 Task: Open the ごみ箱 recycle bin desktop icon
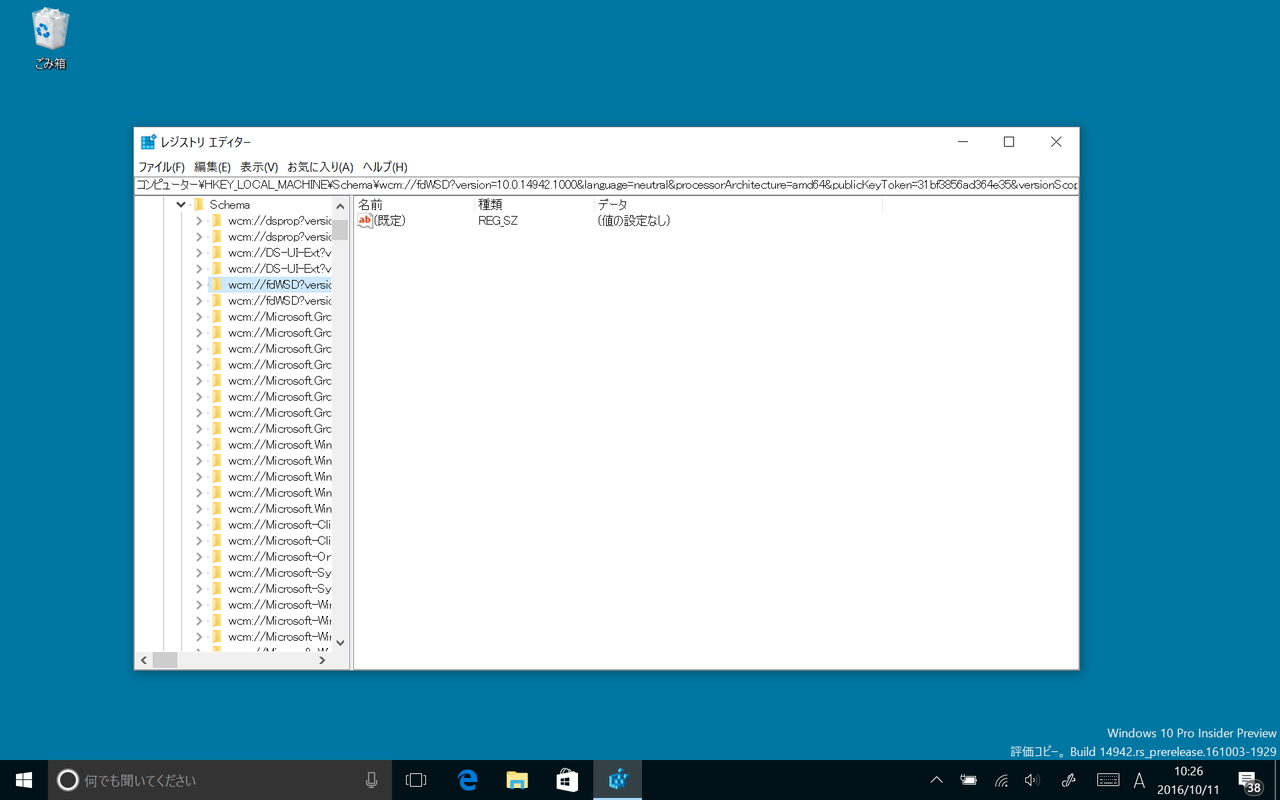click(50, 39)
